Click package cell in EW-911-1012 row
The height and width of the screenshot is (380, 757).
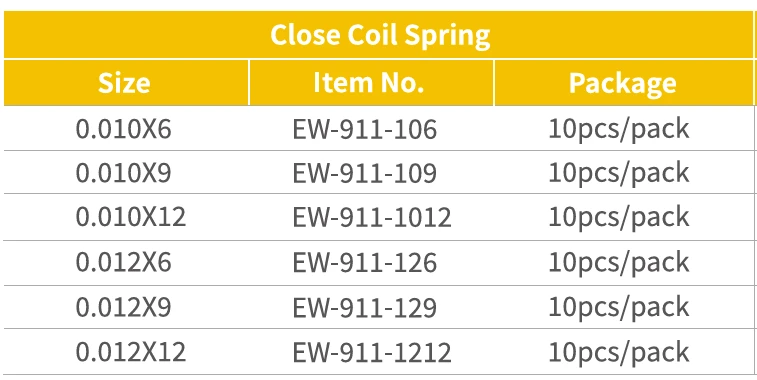click(x=619, y=218)
